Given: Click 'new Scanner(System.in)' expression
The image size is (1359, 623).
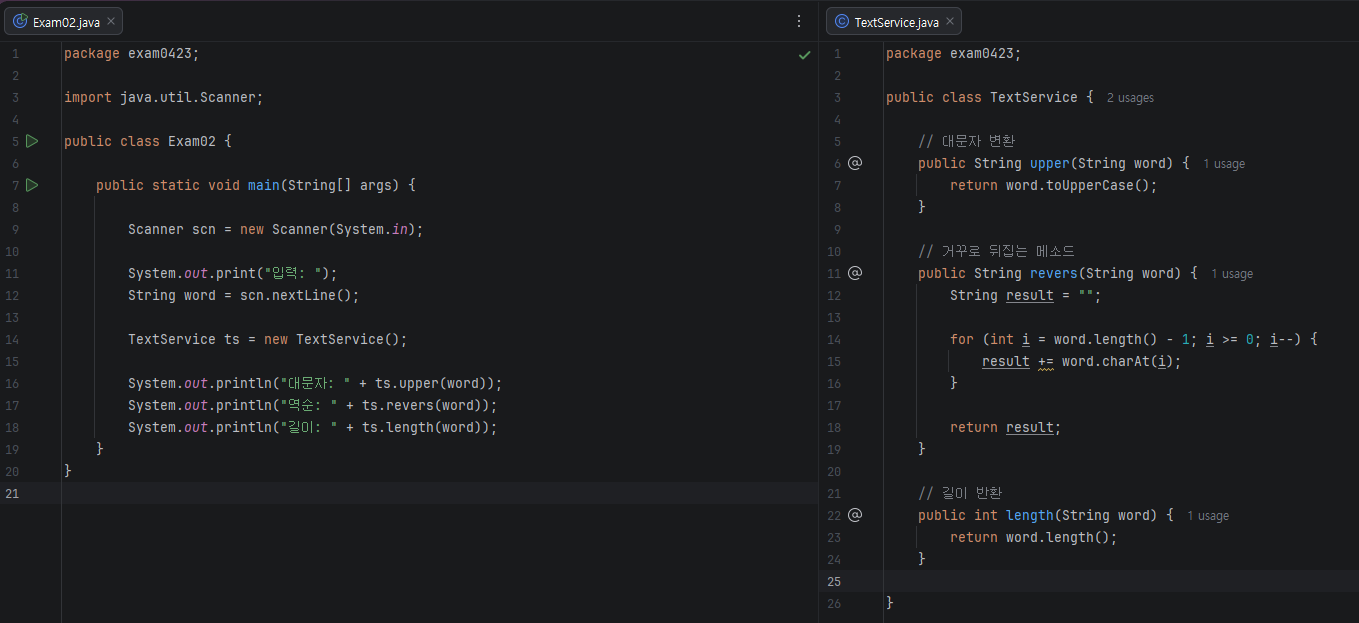Looking at the screenshot, I should pos(328,229).
